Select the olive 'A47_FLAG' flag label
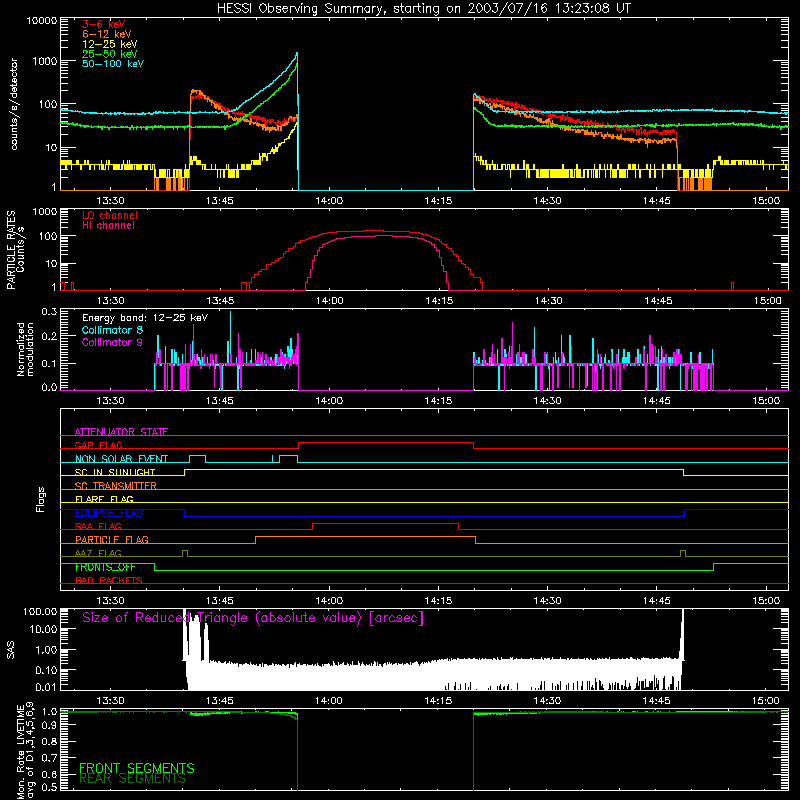 (x=98, y=553)
